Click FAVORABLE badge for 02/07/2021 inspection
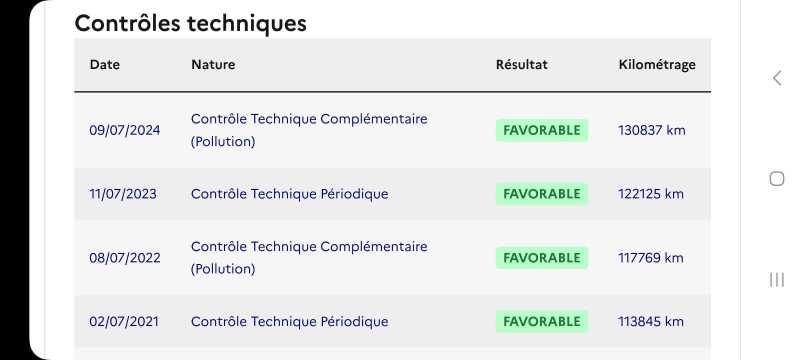The image size is (800, 360). pyautogui.click(x=542, y=322)
